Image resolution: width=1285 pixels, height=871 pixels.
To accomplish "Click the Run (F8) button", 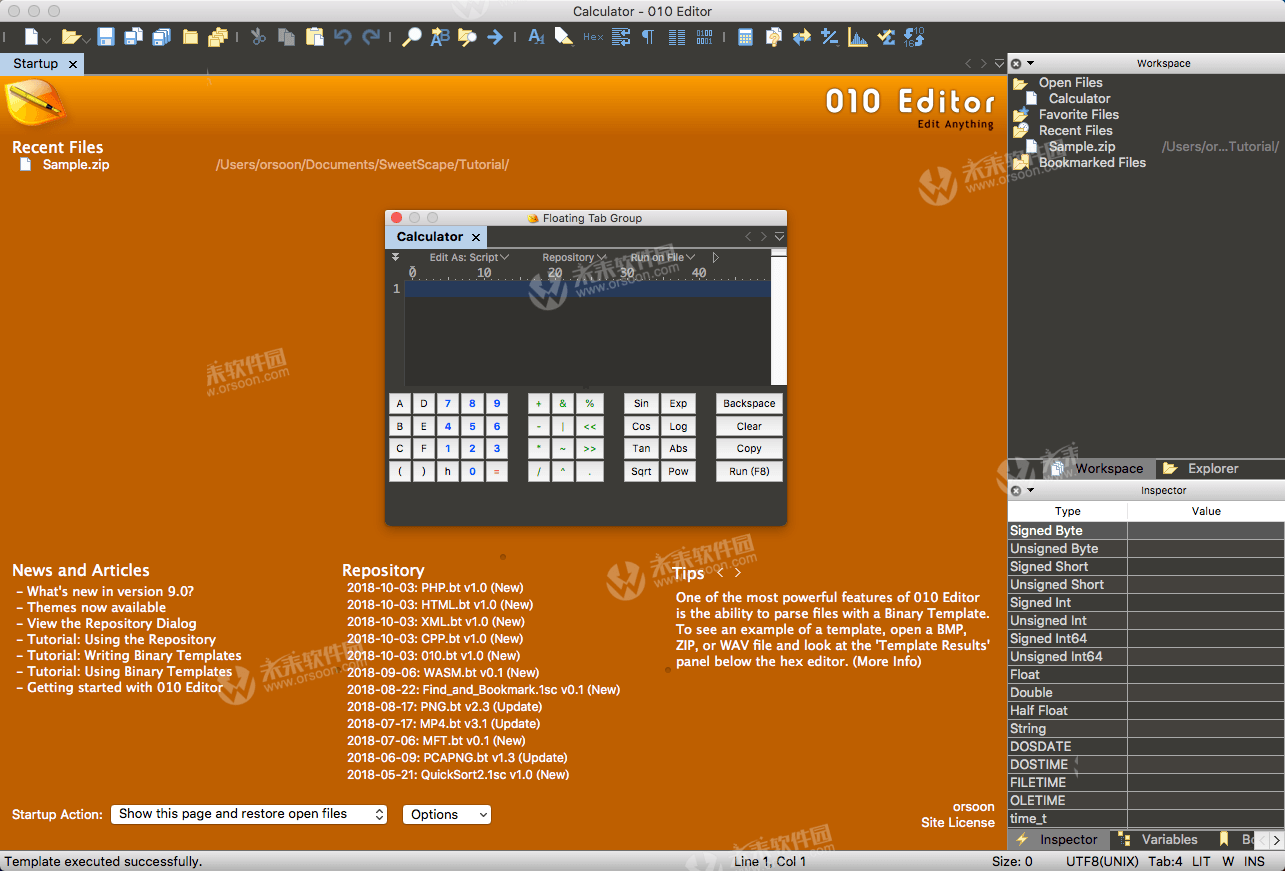I will (x=749, y=471).
